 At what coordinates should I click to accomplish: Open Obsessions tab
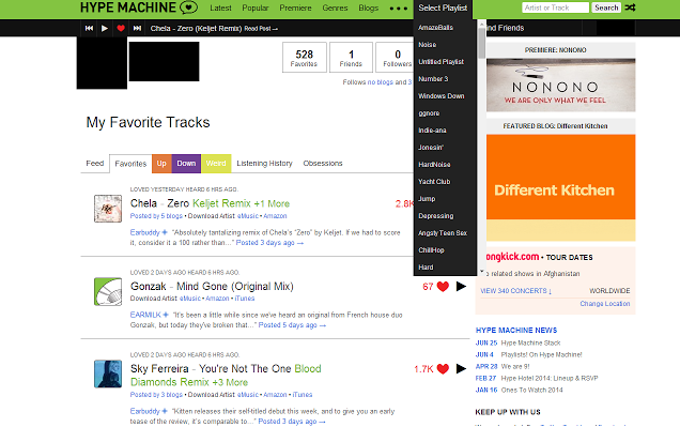click(x=323, y=163)
